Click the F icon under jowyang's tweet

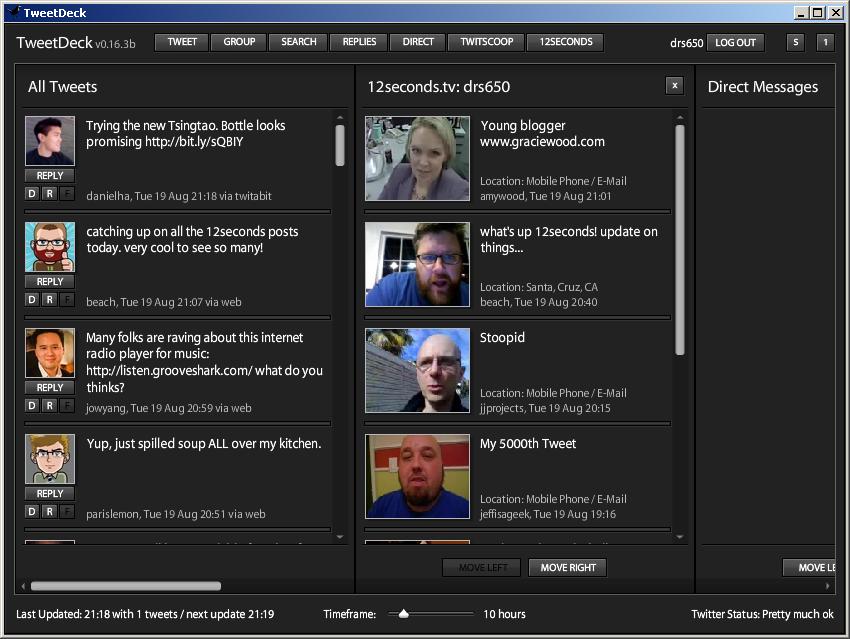pyautogui.click(x=67, y=406)
